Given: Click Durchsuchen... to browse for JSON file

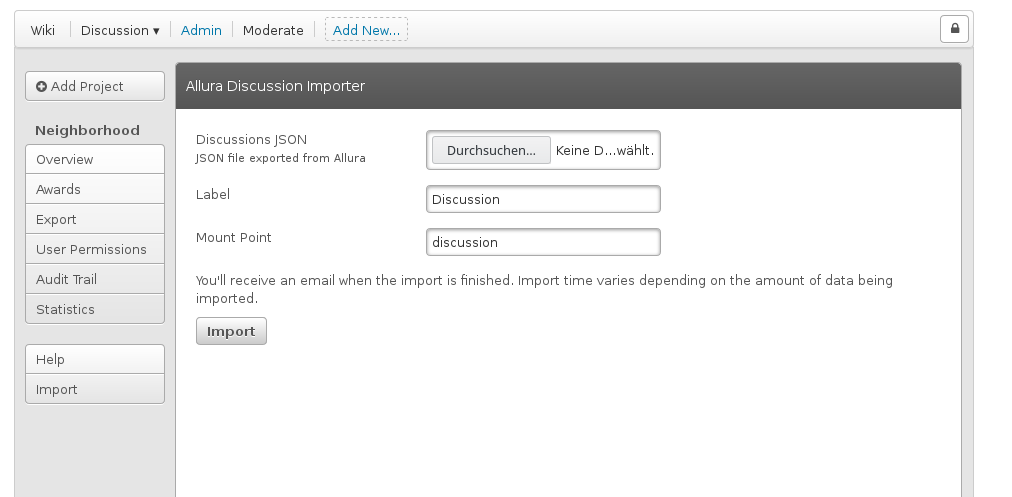Looking at the screenshot, I should coord(491,150).
